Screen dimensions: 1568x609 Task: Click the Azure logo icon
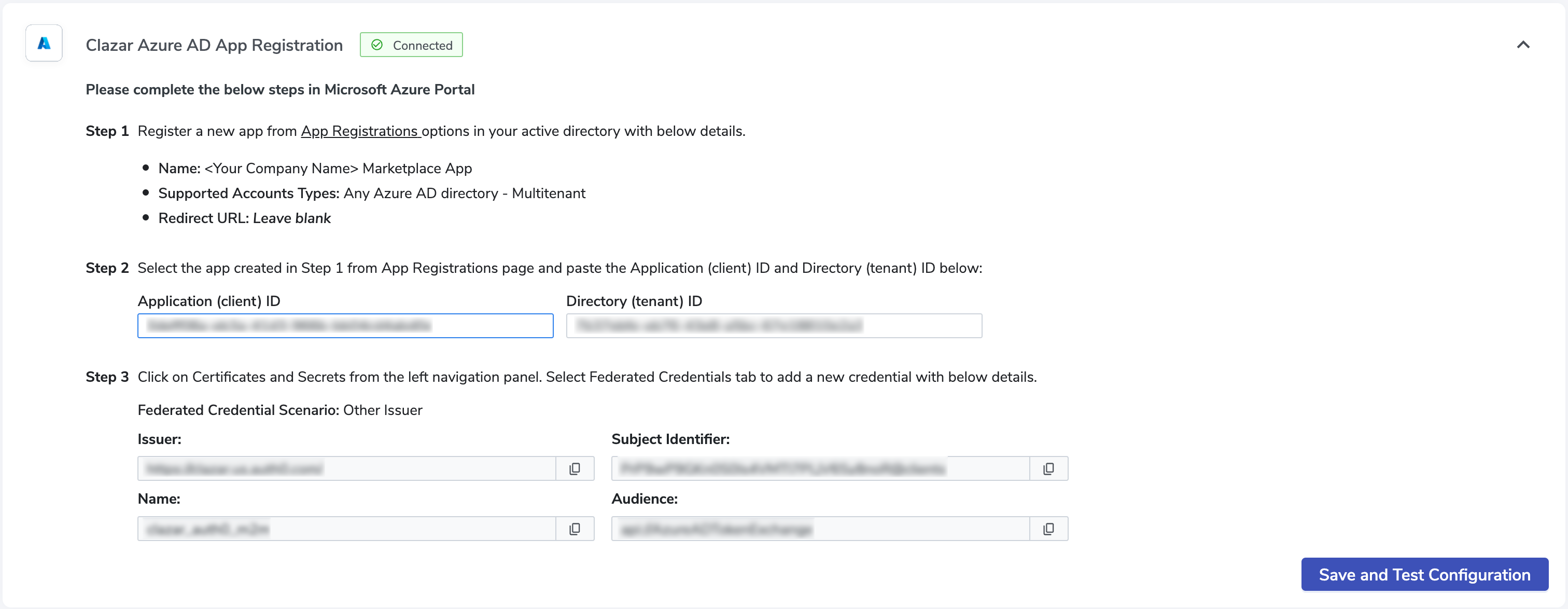pos(44,43)
